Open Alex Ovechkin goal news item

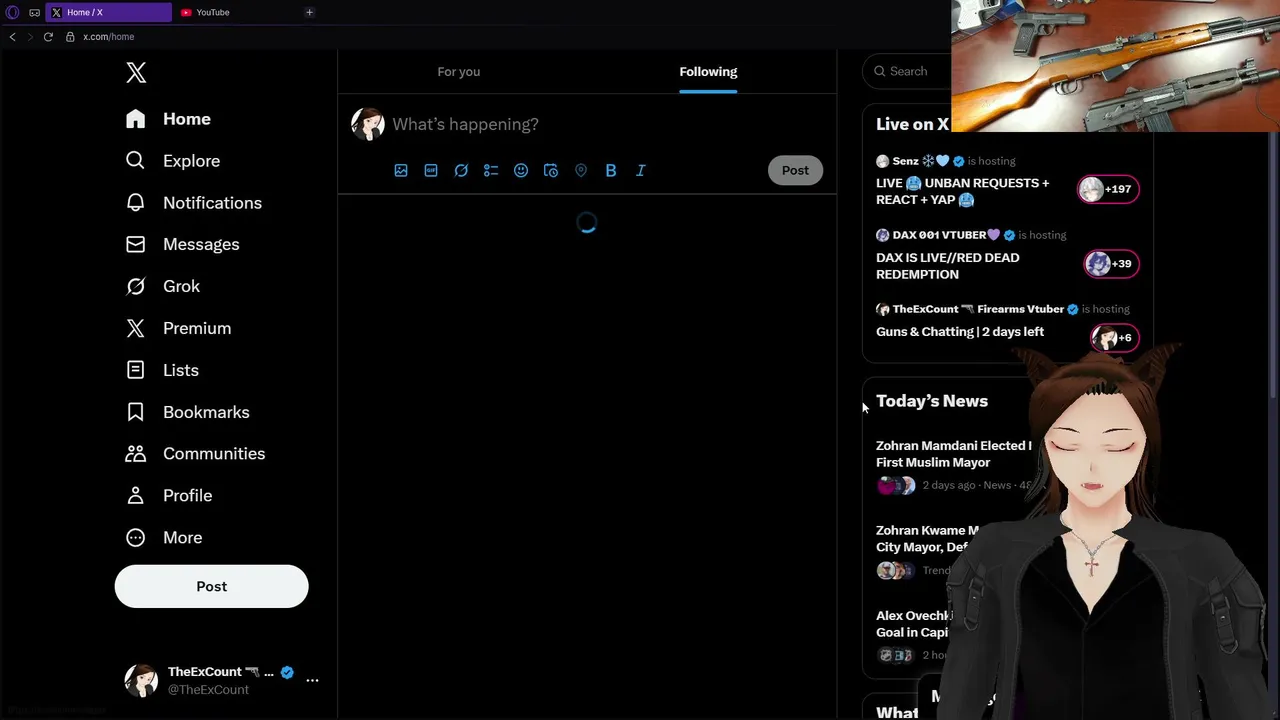[x=914, y=624]
